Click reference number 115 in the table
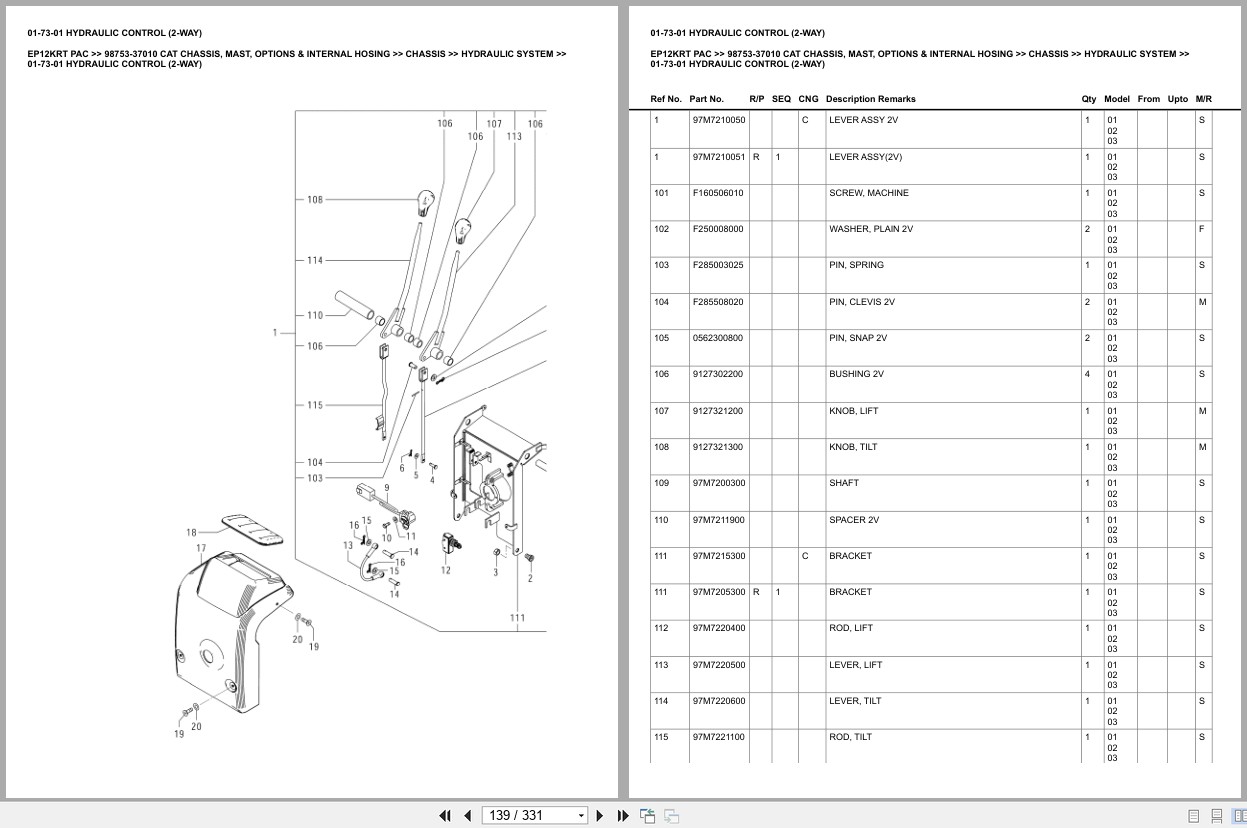The height and width of the screenshot is (828, 1247). (x=661, y=737)
